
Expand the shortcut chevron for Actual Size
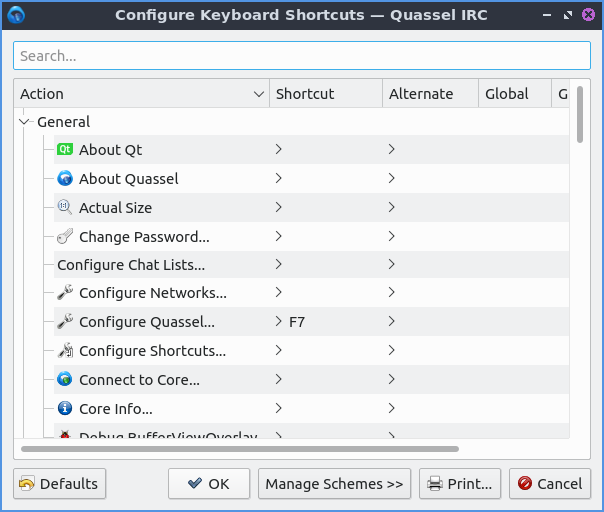point(279,208)
